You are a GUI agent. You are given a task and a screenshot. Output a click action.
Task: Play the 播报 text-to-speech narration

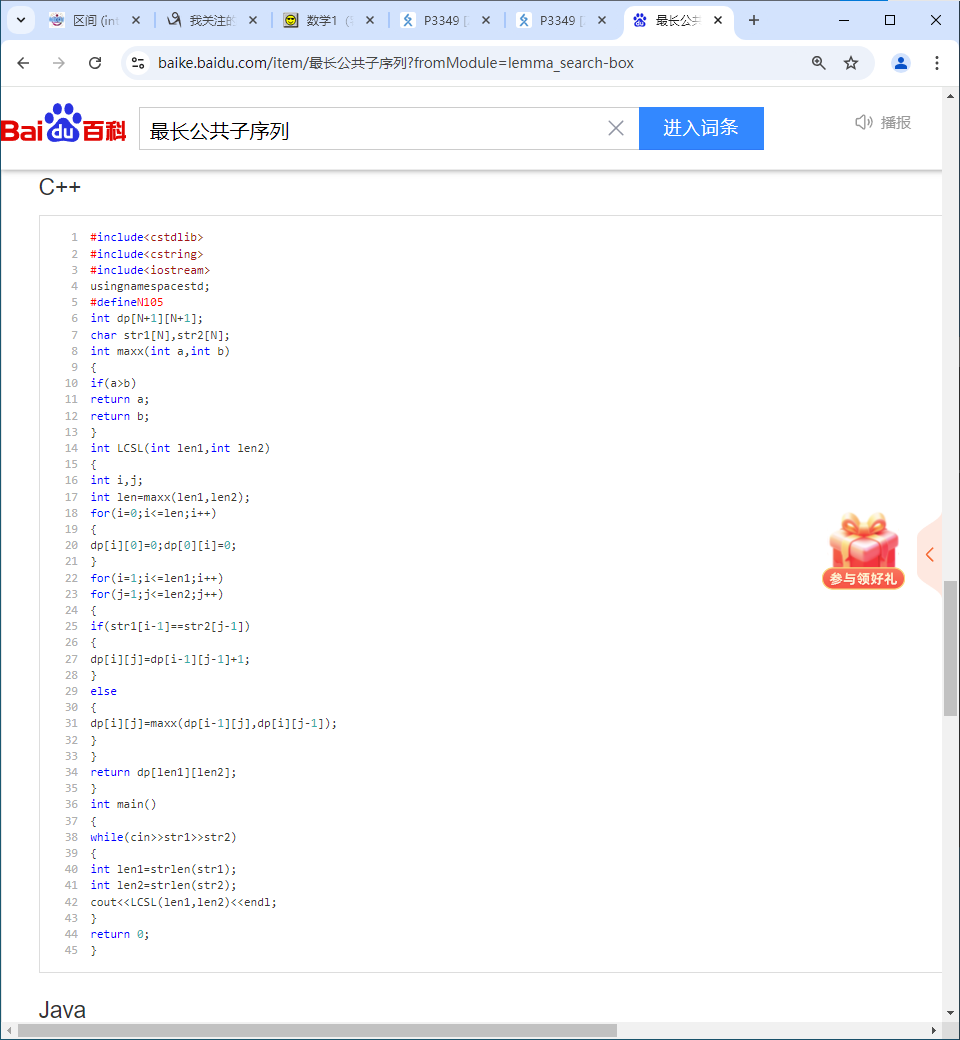pos(881,122)
